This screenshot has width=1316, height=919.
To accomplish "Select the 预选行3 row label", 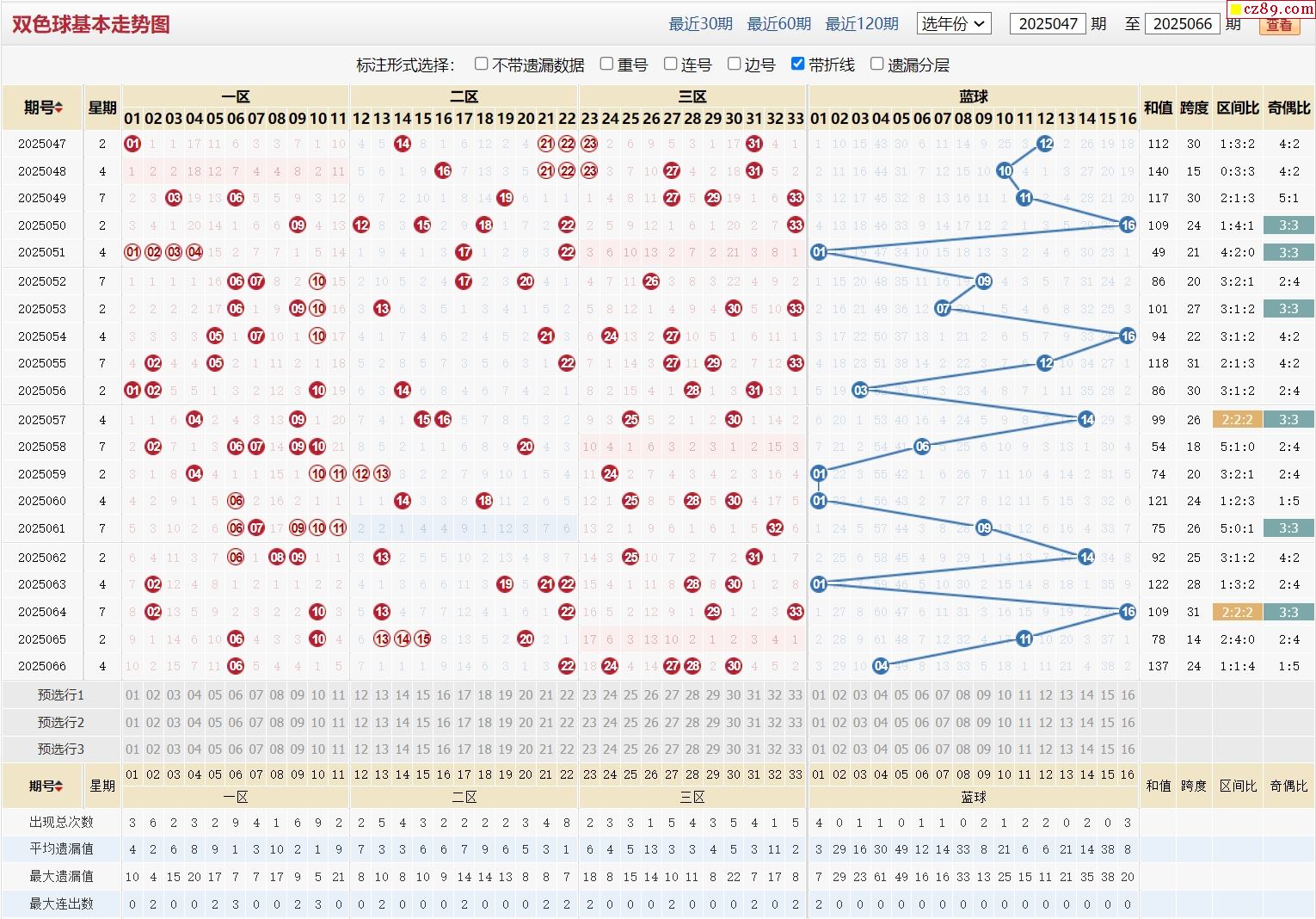I will tap(61, 749).
